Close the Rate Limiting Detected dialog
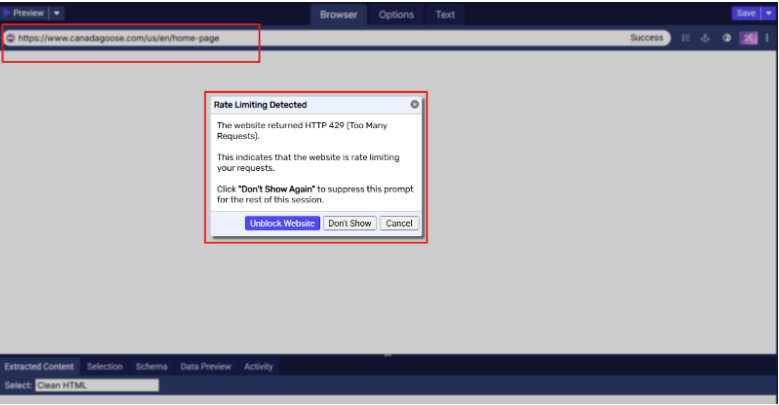This screenshot has height=405, width=779. pos(414,104)
